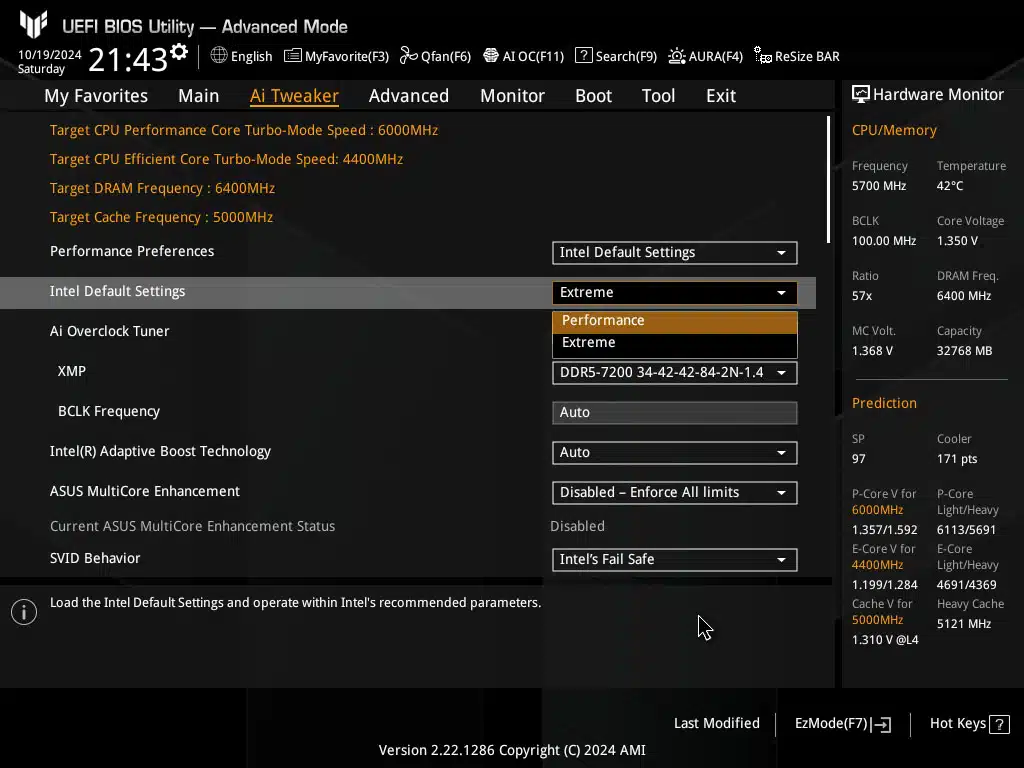
Task: Switch to My Favorites tab
Action: (96, 96)
